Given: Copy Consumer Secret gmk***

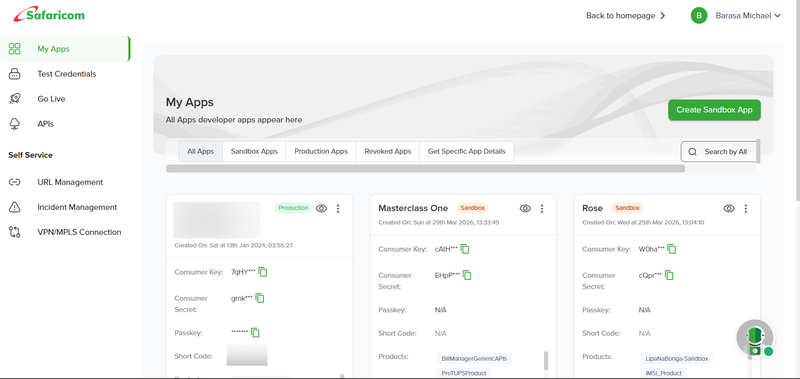Looking at the screenshot, I should click(x=260, y=298).
